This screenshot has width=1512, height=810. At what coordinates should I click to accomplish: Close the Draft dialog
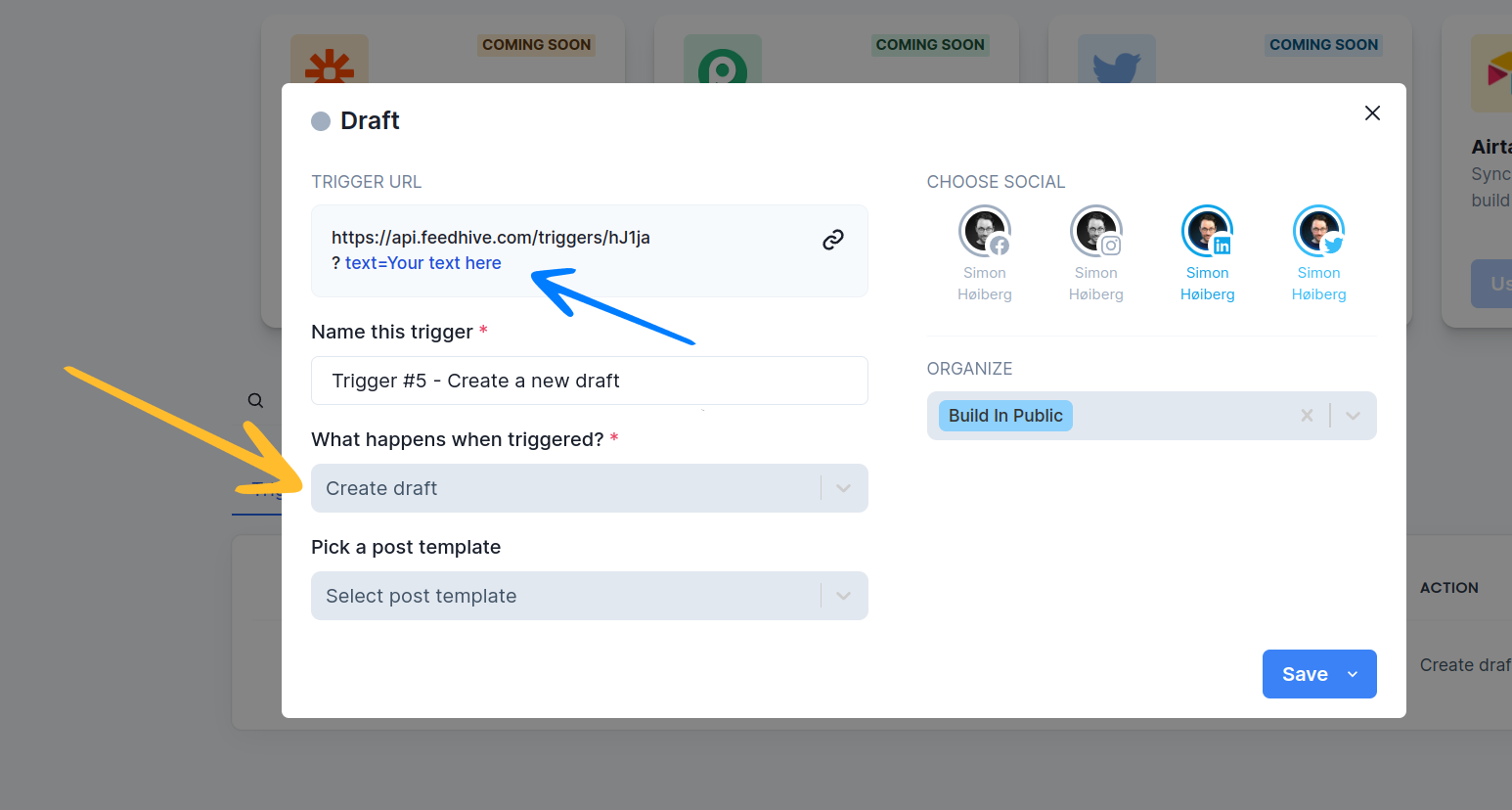pos(1372,113)
